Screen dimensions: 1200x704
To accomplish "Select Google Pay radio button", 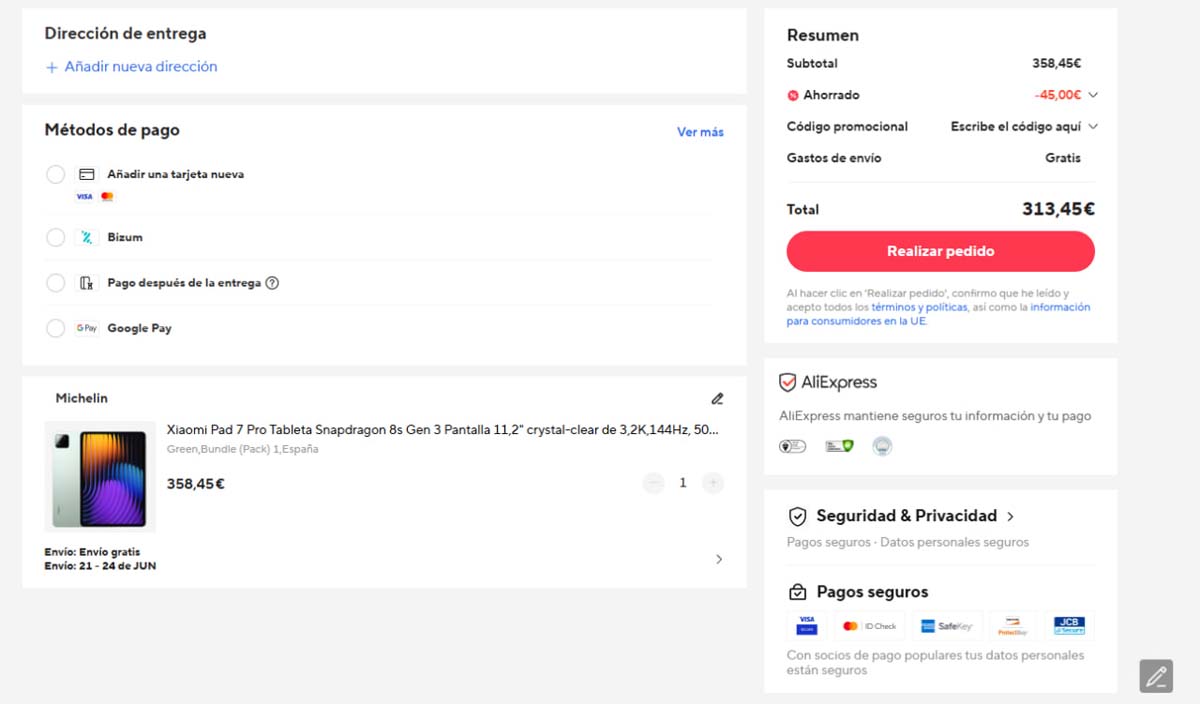I will click(56, 328).
